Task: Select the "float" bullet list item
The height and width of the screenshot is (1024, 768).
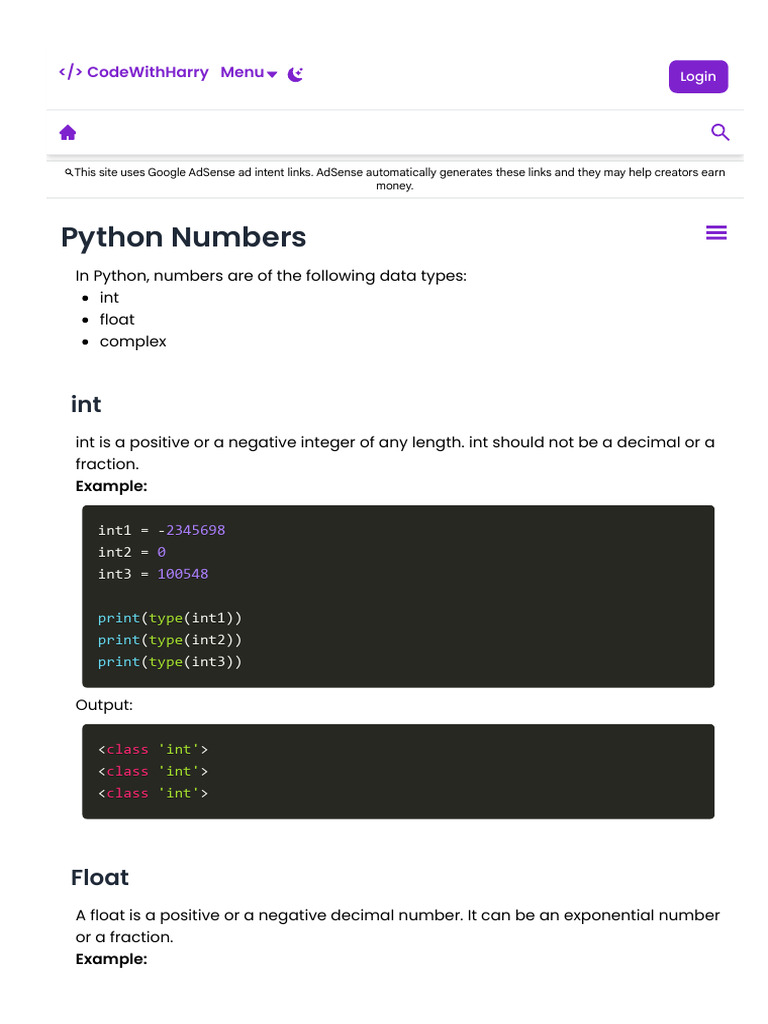Action: (117, 320)
